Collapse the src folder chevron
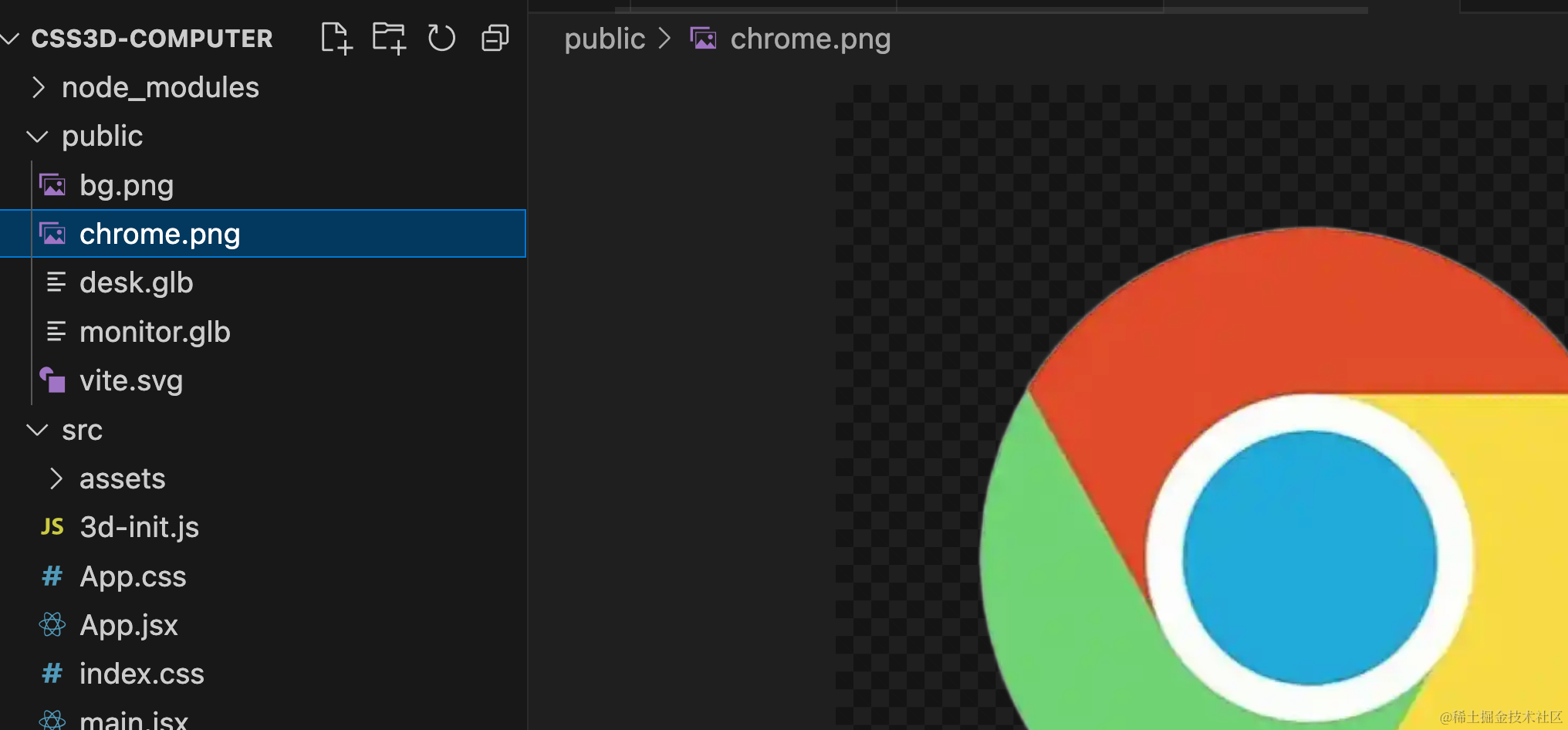Viewport: 1568px width, 730px height. pyautogui.click(x=37, y=430)
